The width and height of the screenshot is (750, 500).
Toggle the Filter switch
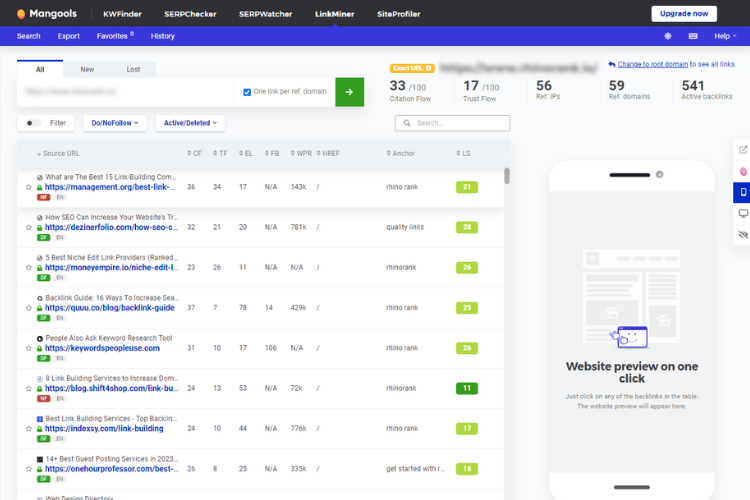(32, 123)
